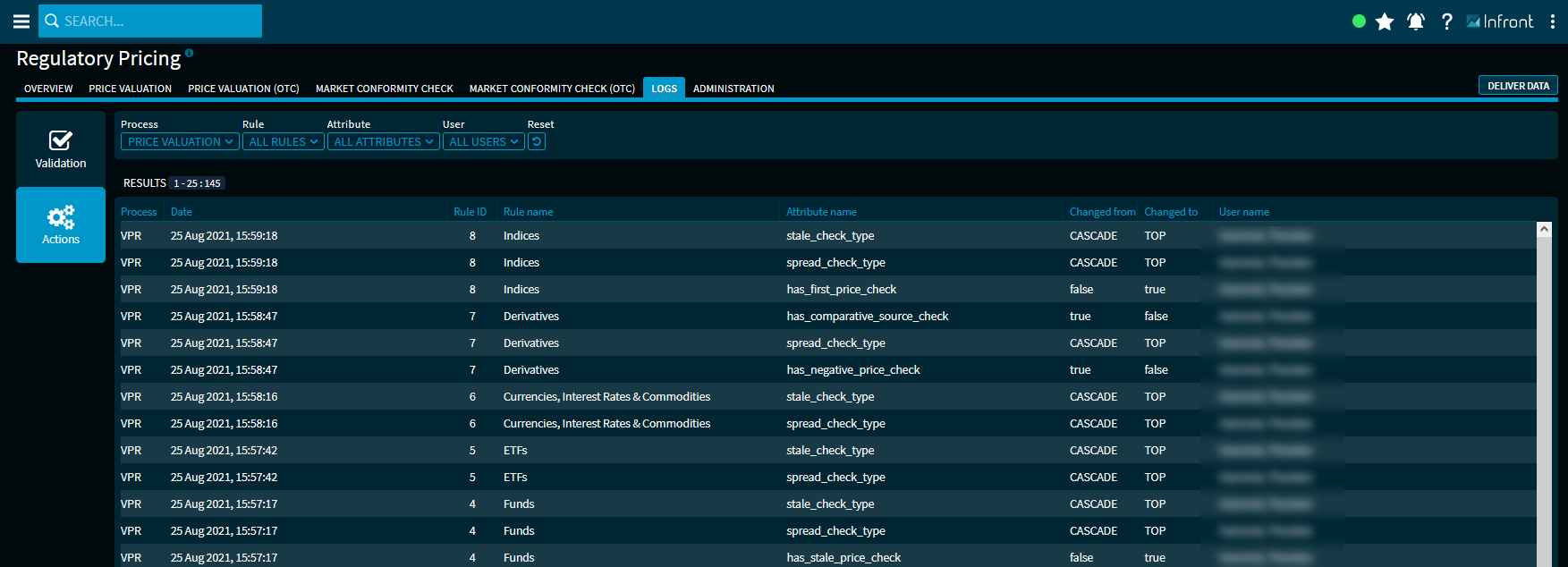Click the Deliver Data button
This screenshot has height=567, width=1568.
(1518, 85)
